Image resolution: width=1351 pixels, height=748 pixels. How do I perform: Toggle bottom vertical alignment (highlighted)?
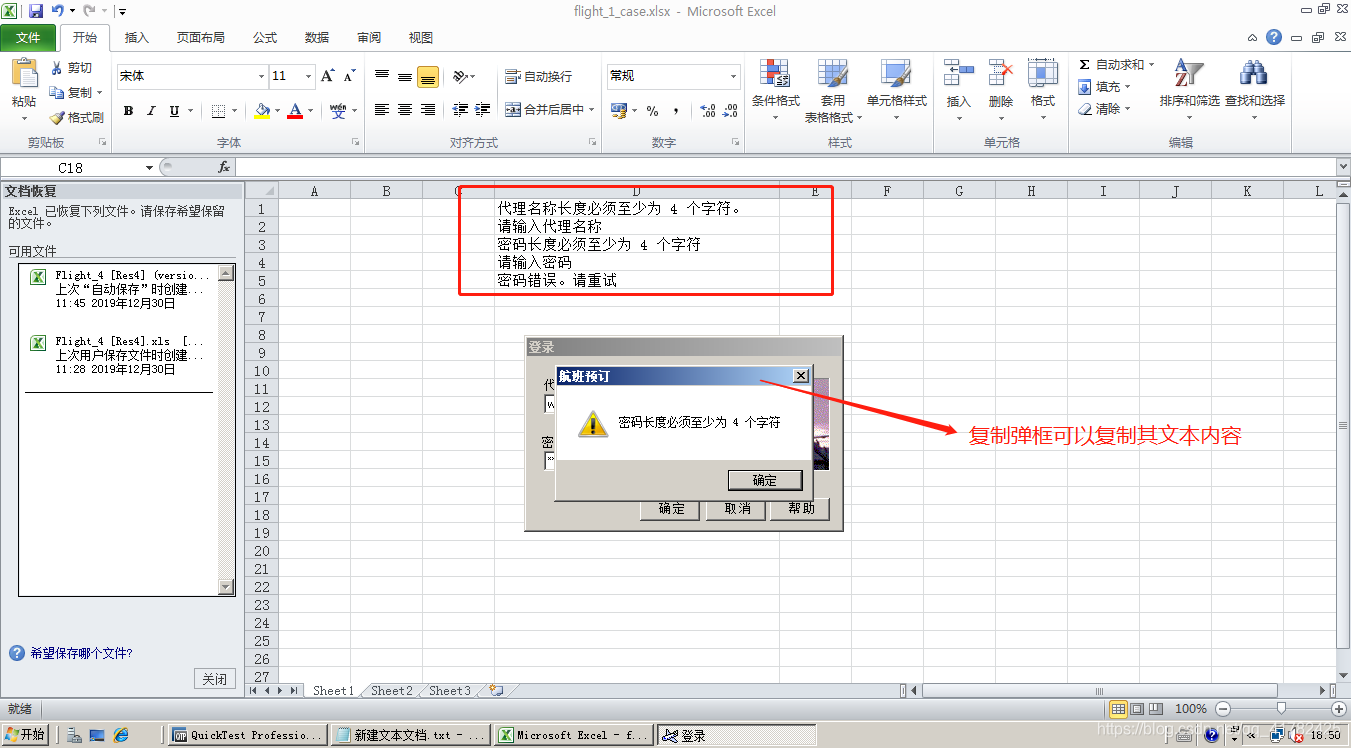428,76
